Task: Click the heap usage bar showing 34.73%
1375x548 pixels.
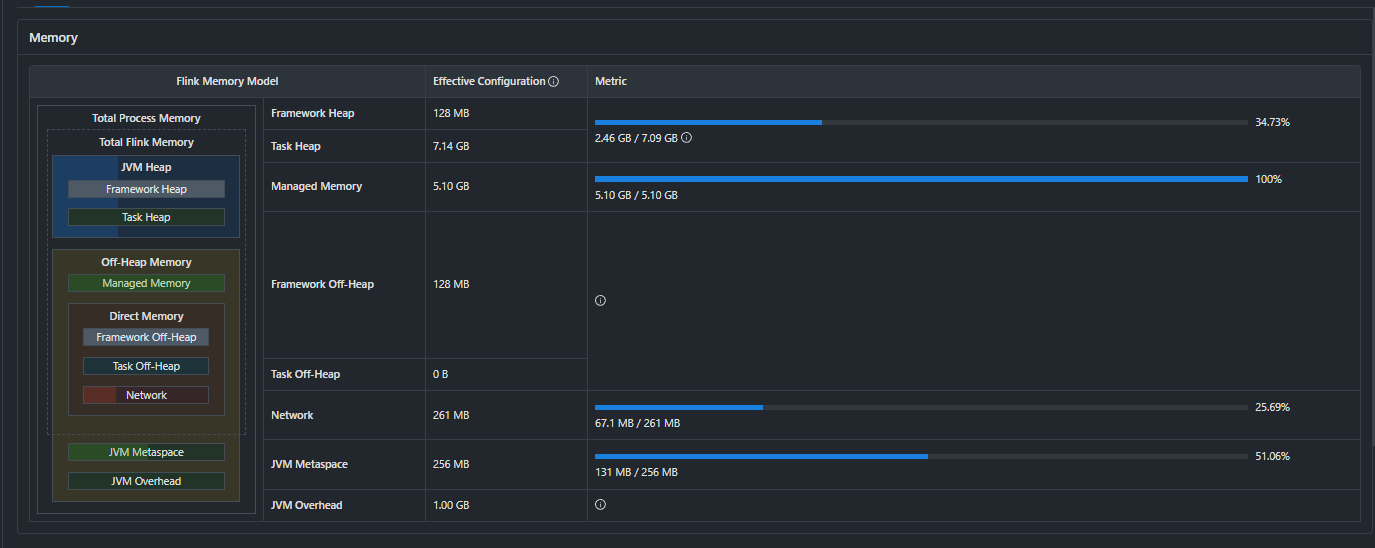Action: [x=920, y=122]
